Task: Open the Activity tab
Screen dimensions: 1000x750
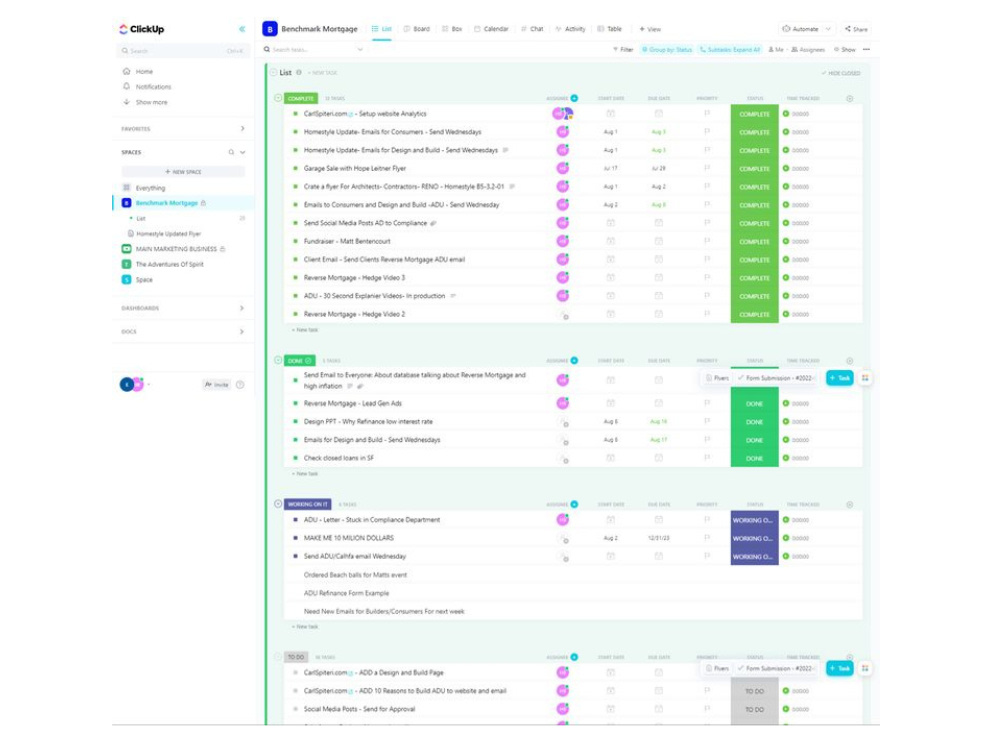Action: [570, 29]
